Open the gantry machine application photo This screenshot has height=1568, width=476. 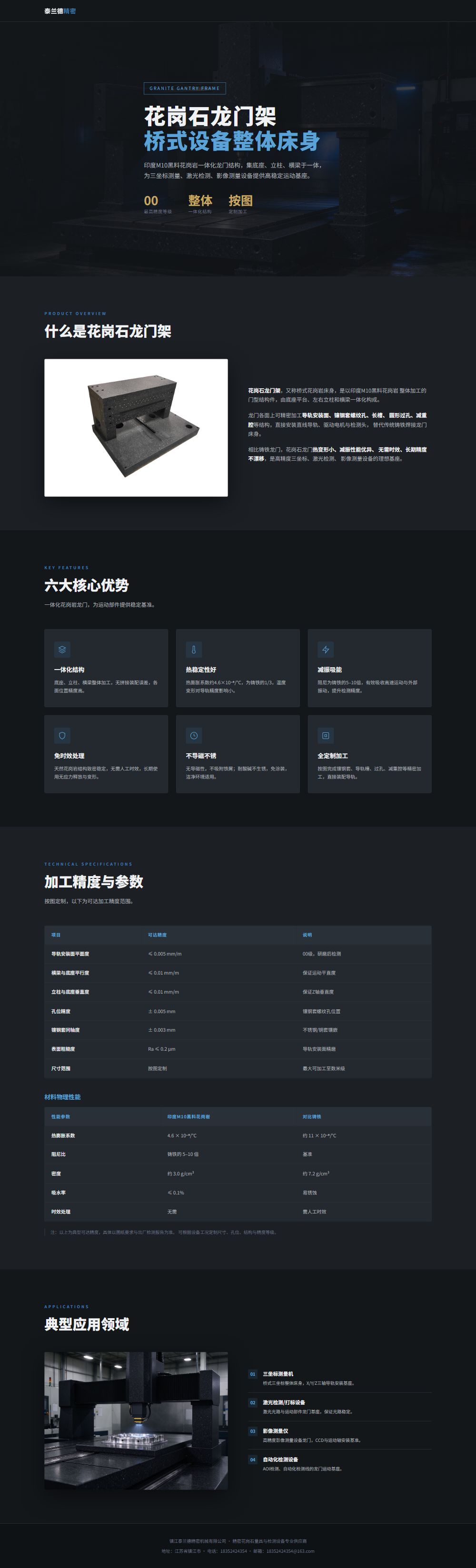[136, 1420]
